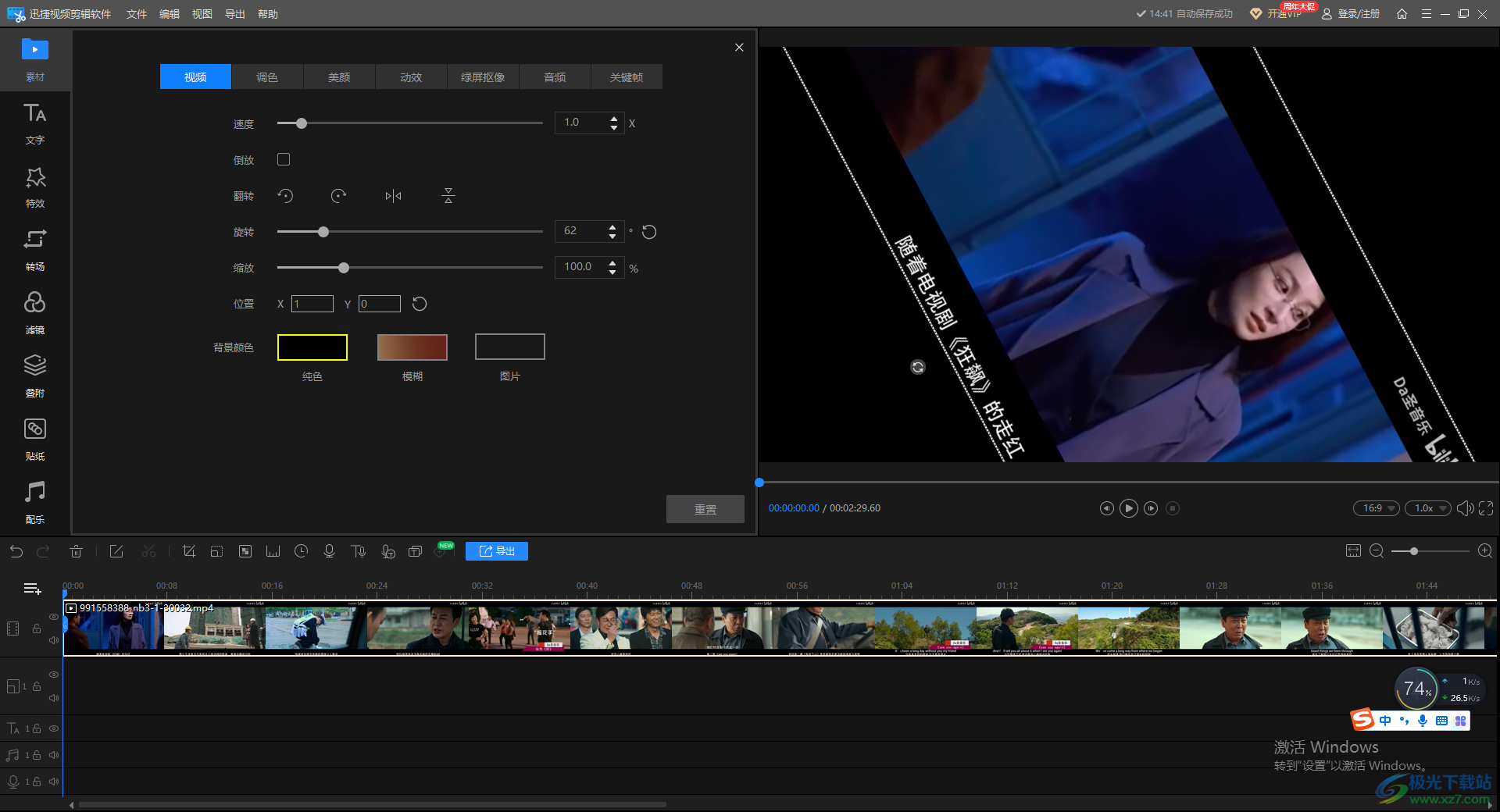Decrease rotation value with down stepper arrow
Image resolution: width=1500 pixels, height=812 pixels.
612,235
